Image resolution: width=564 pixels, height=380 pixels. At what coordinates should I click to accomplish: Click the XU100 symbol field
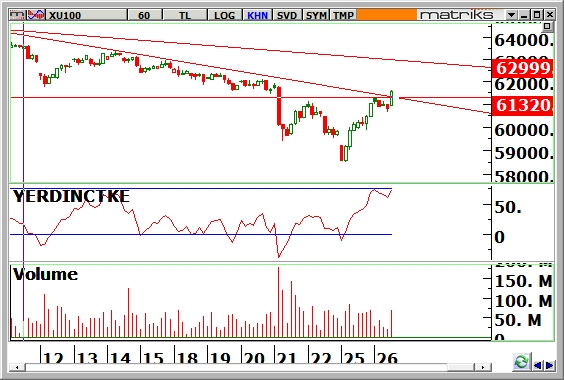tap(87, 15)
